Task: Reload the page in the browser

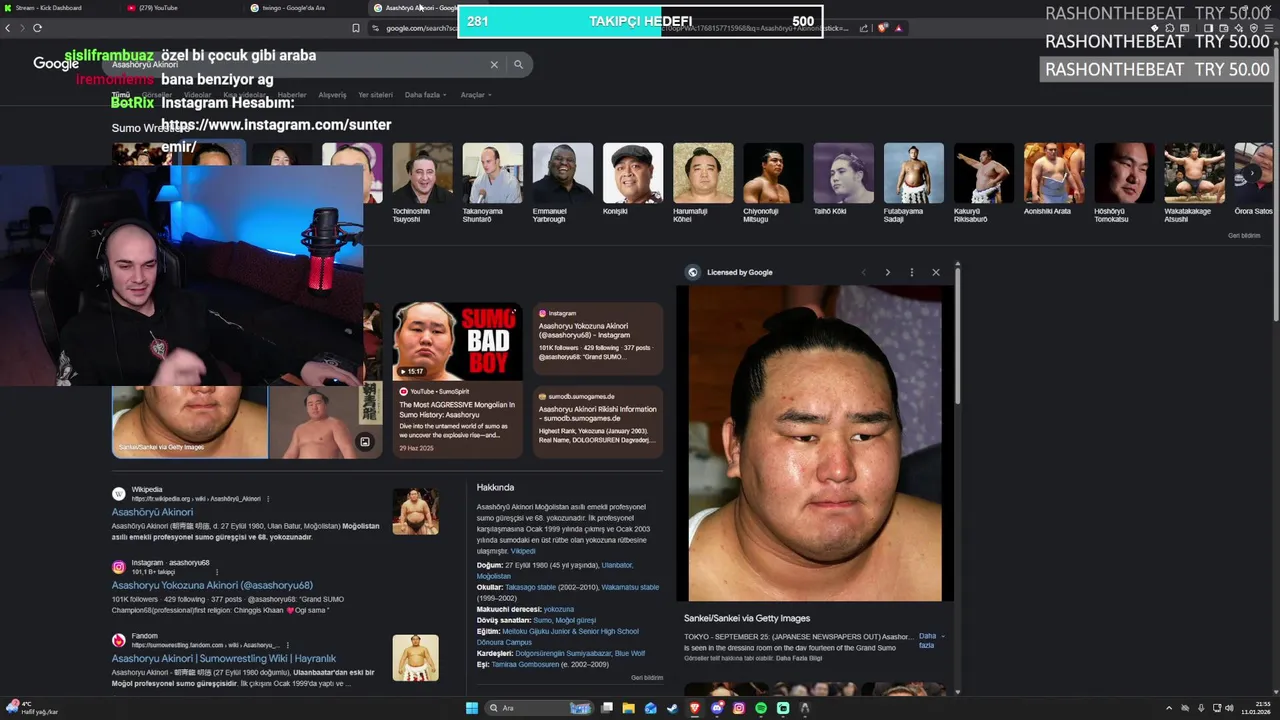Action: pyautogui.click(x=37, y=28)
